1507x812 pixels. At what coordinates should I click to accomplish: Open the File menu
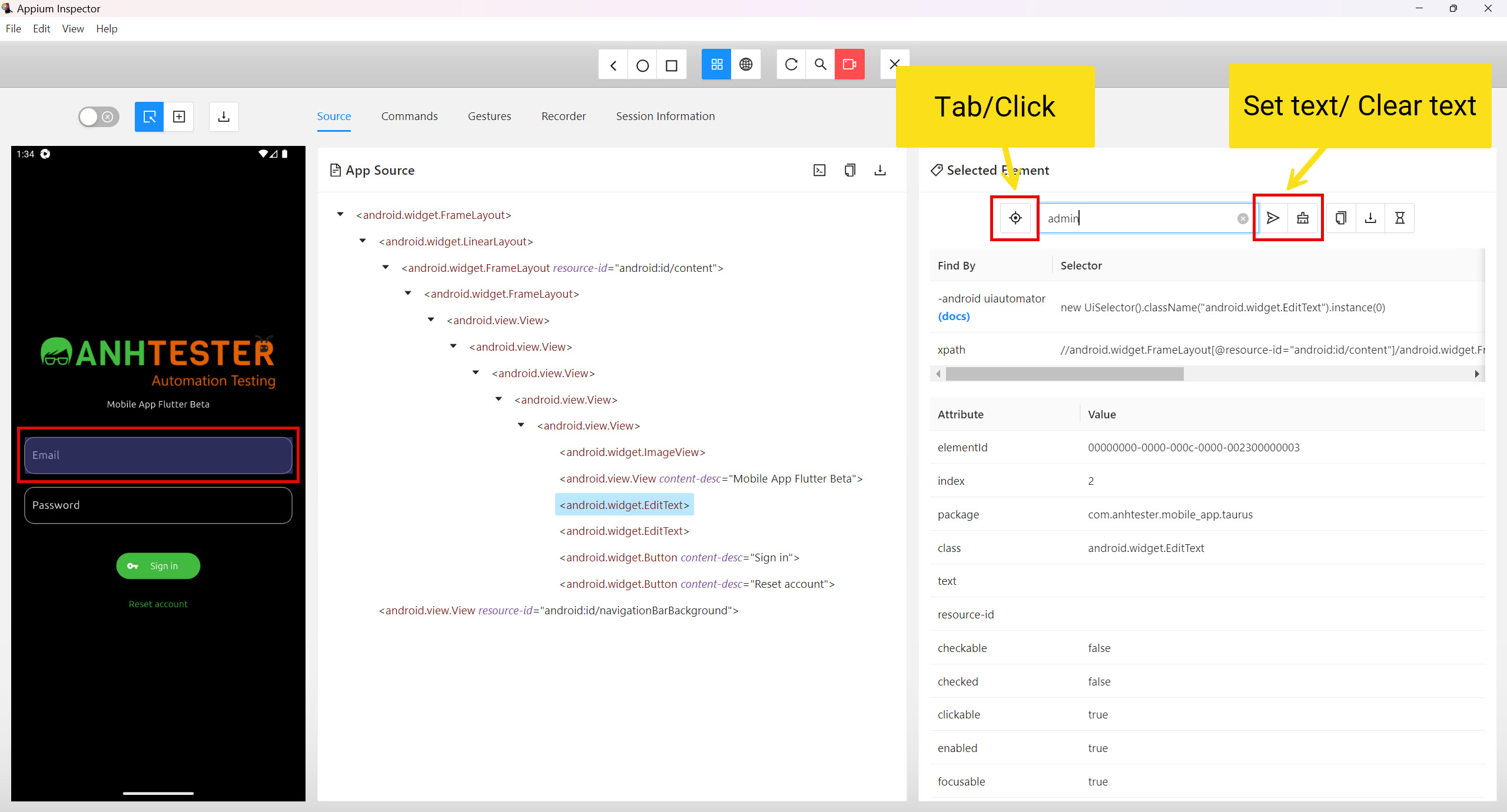[x=14, y=29]
